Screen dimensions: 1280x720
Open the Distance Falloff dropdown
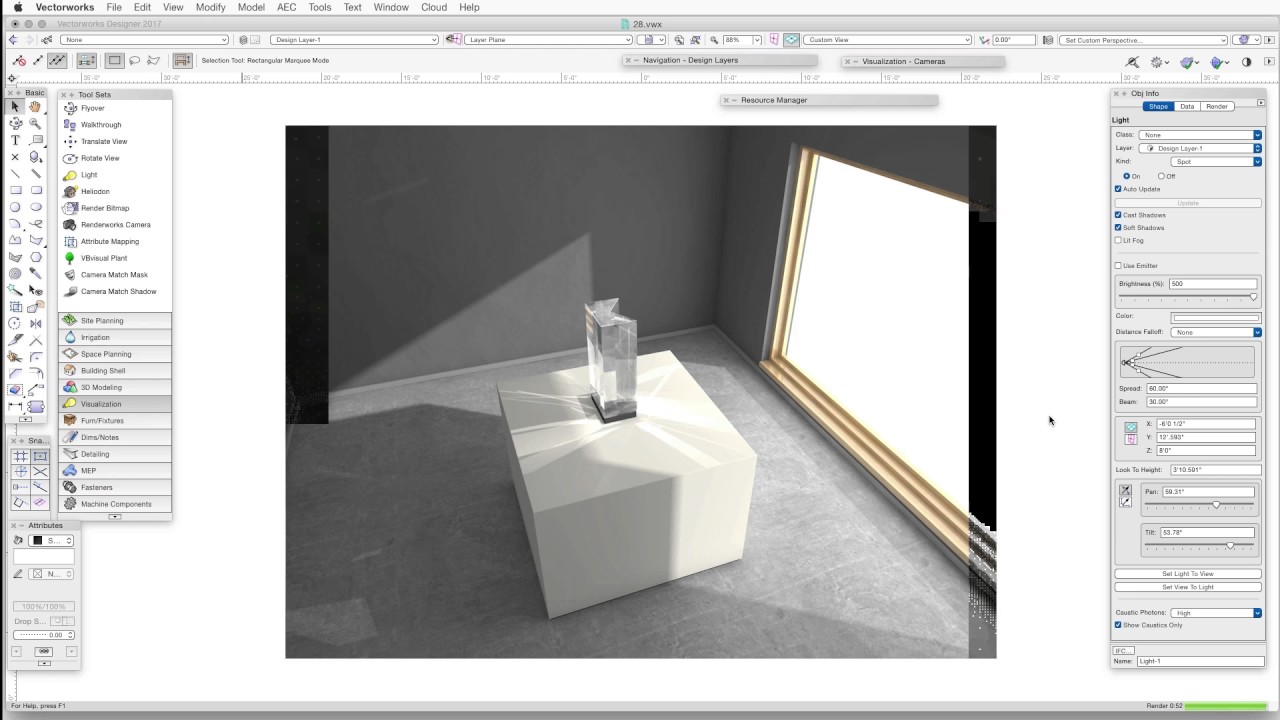coord(1216,332)
